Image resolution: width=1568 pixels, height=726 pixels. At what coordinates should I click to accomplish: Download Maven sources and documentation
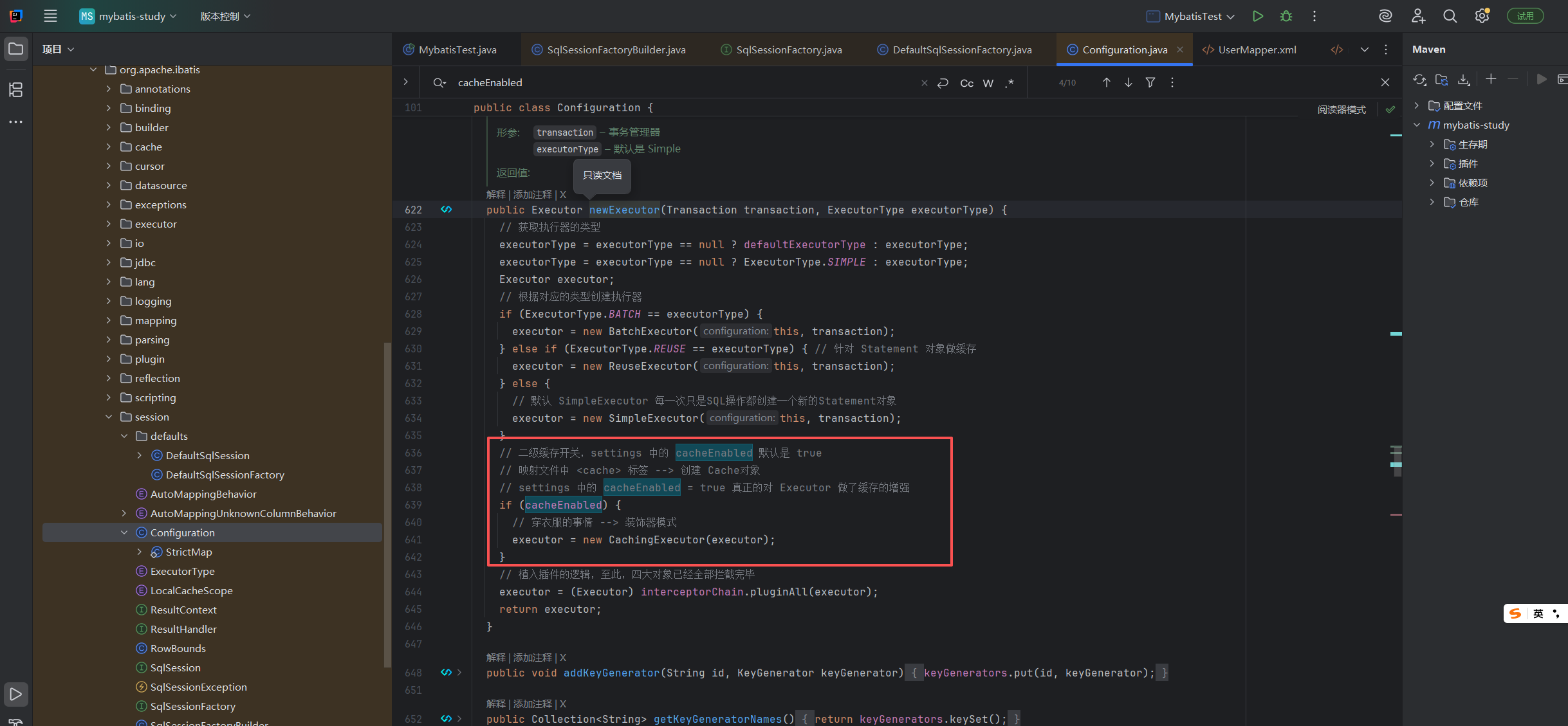click(x=1463, y=80)
